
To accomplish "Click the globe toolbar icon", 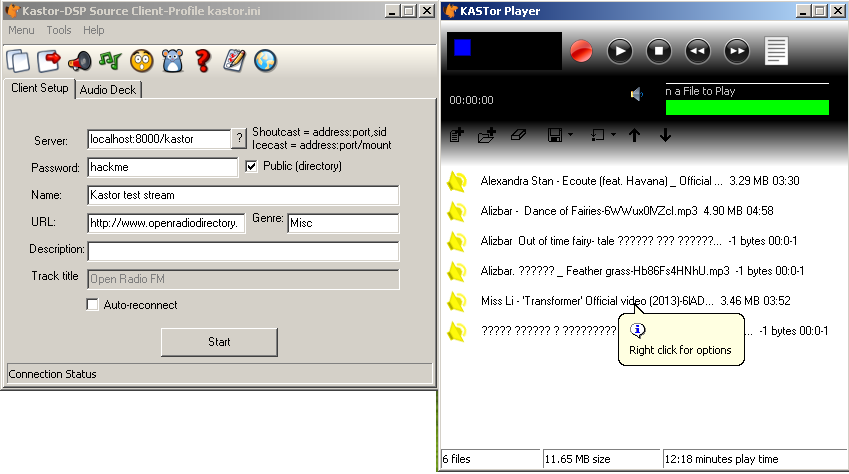I will pos(265,61).
